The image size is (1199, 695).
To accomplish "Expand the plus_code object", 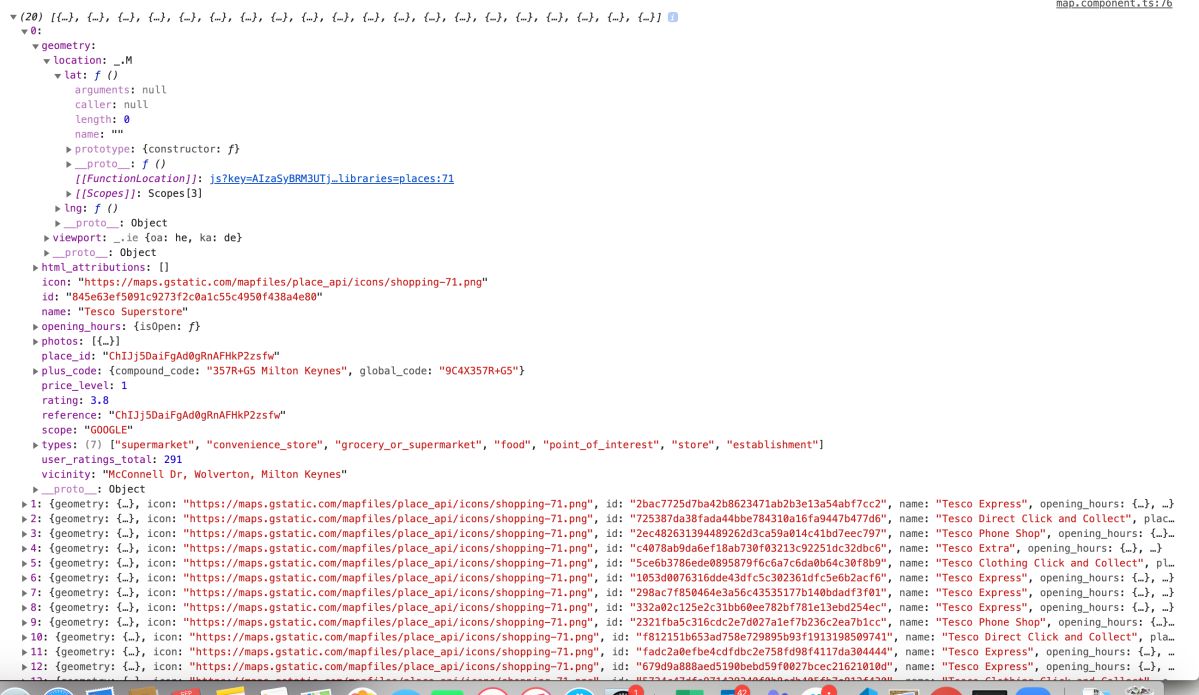I will click(35, 371).
